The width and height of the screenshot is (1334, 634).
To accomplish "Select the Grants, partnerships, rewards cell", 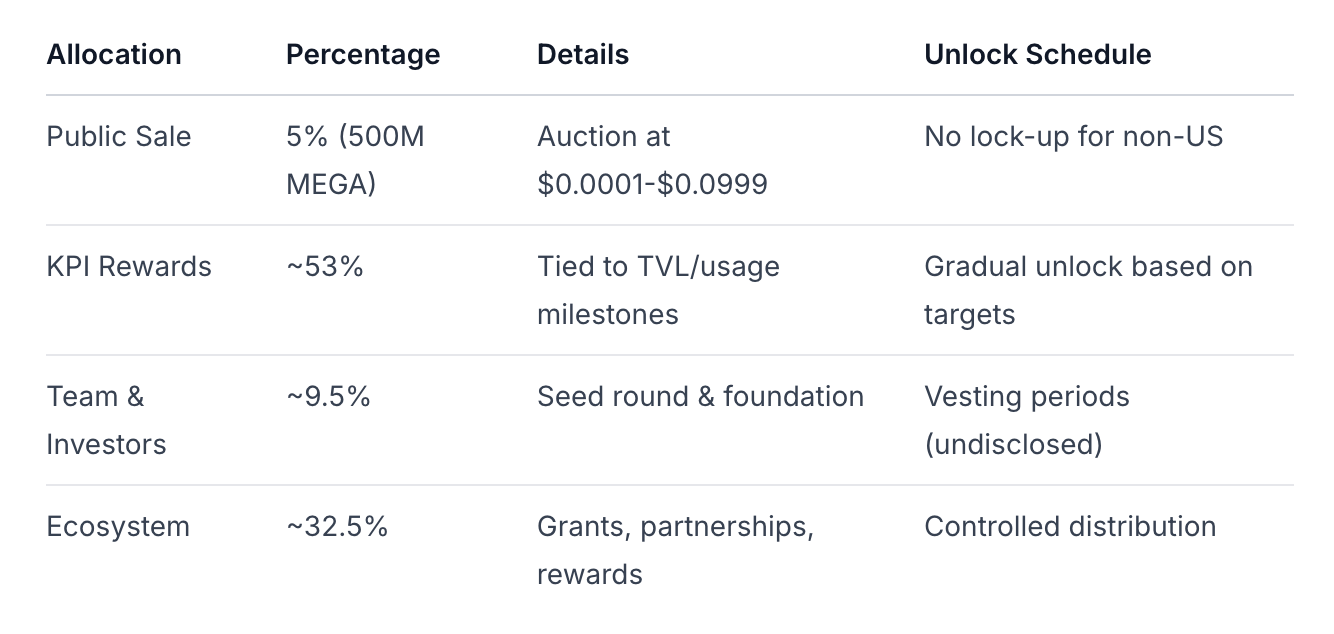I will click(675, 550).
